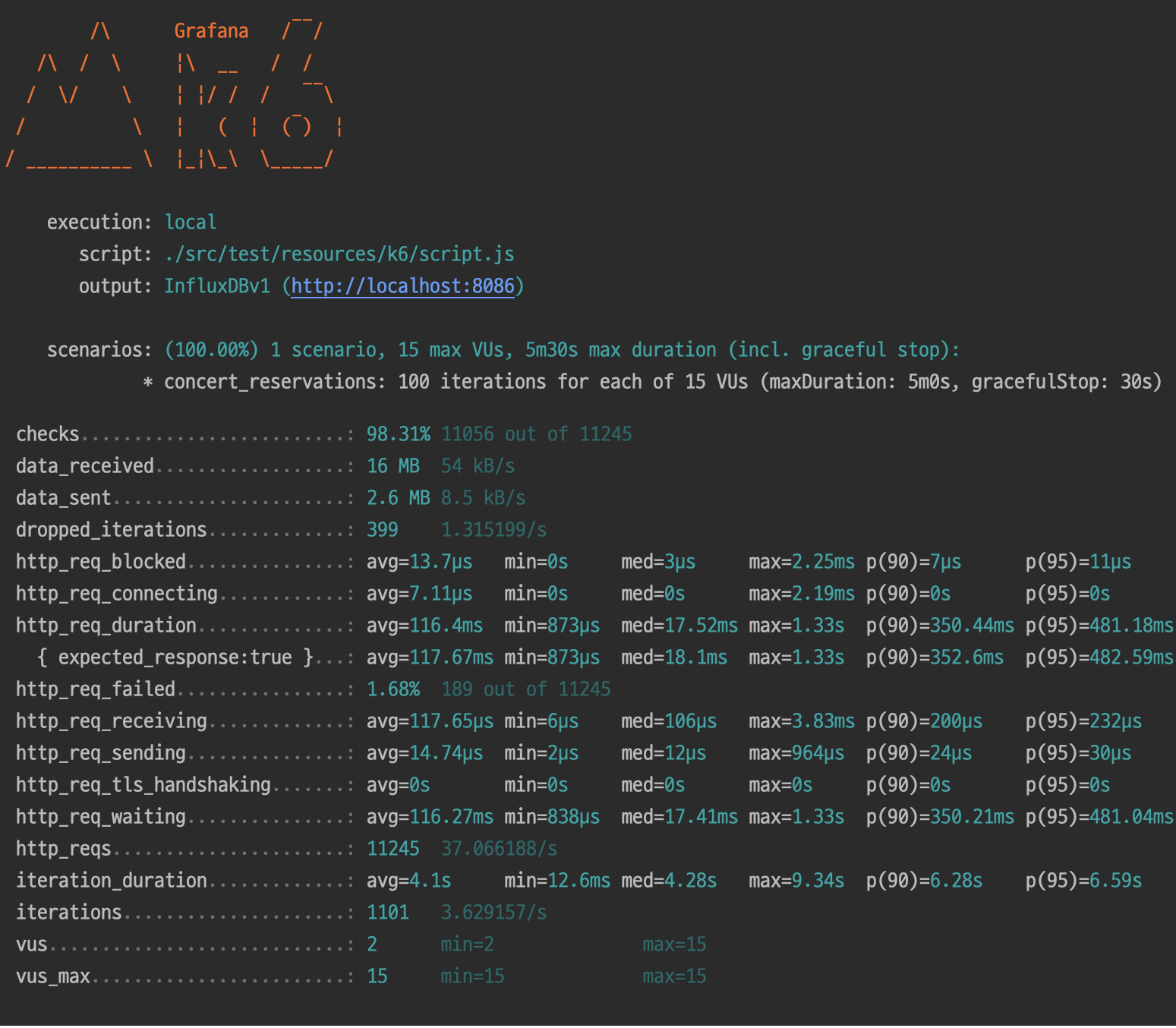Click the checks 98.31% value
1176x1028 pixels.
point(398,434)
